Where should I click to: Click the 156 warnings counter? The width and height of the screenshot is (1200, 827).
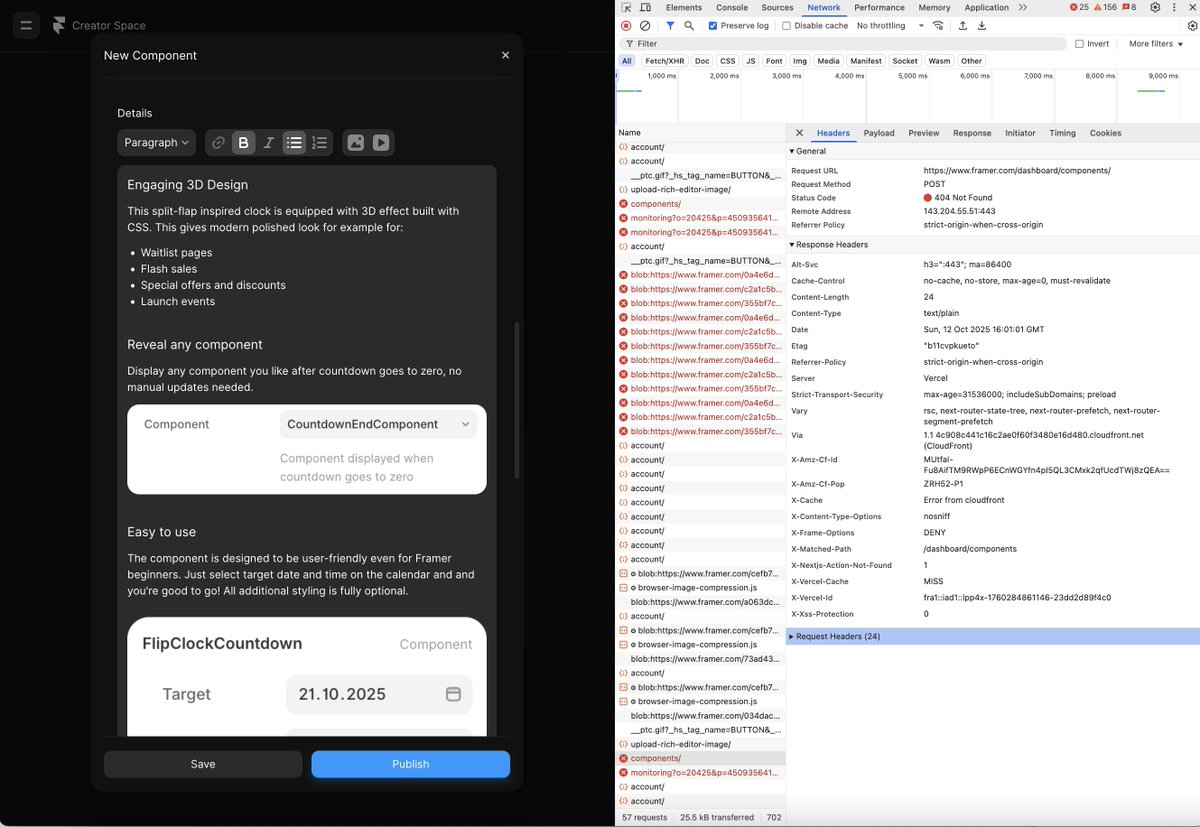click(1105, 7)
